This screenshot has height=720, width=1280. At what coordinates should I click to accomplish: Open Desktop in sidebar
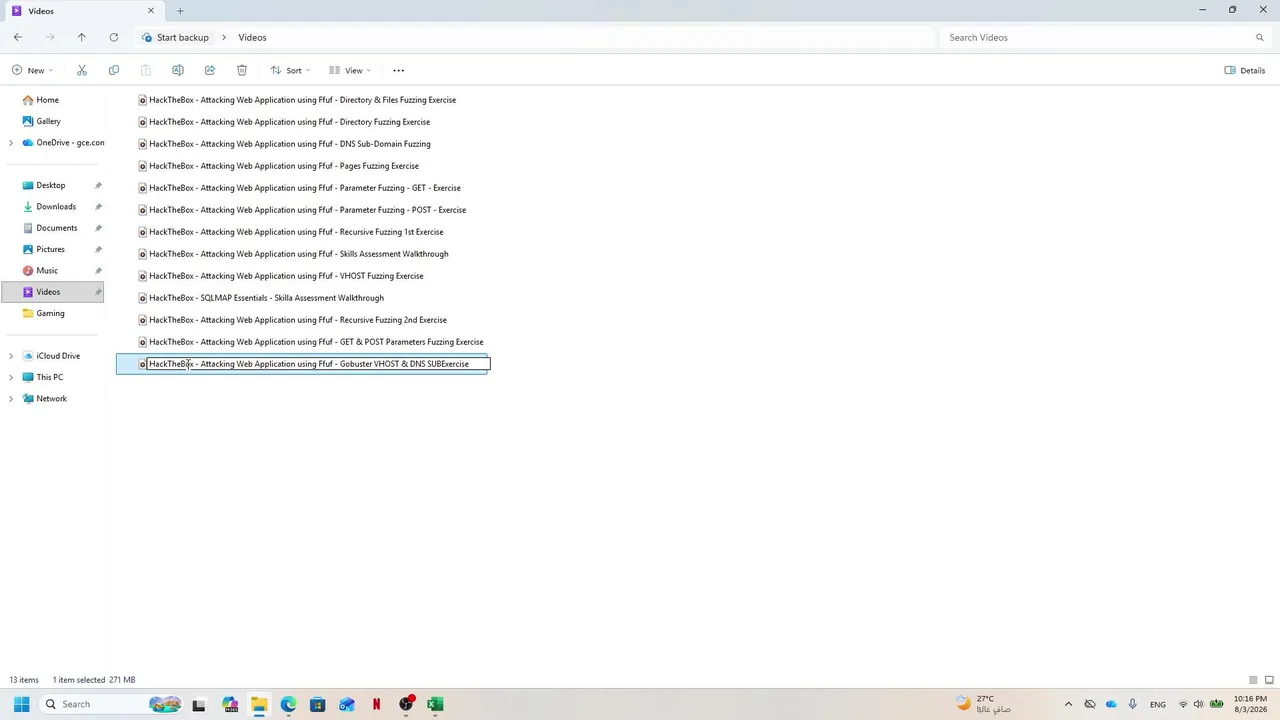pyautogui.click(x=52, y=185)
